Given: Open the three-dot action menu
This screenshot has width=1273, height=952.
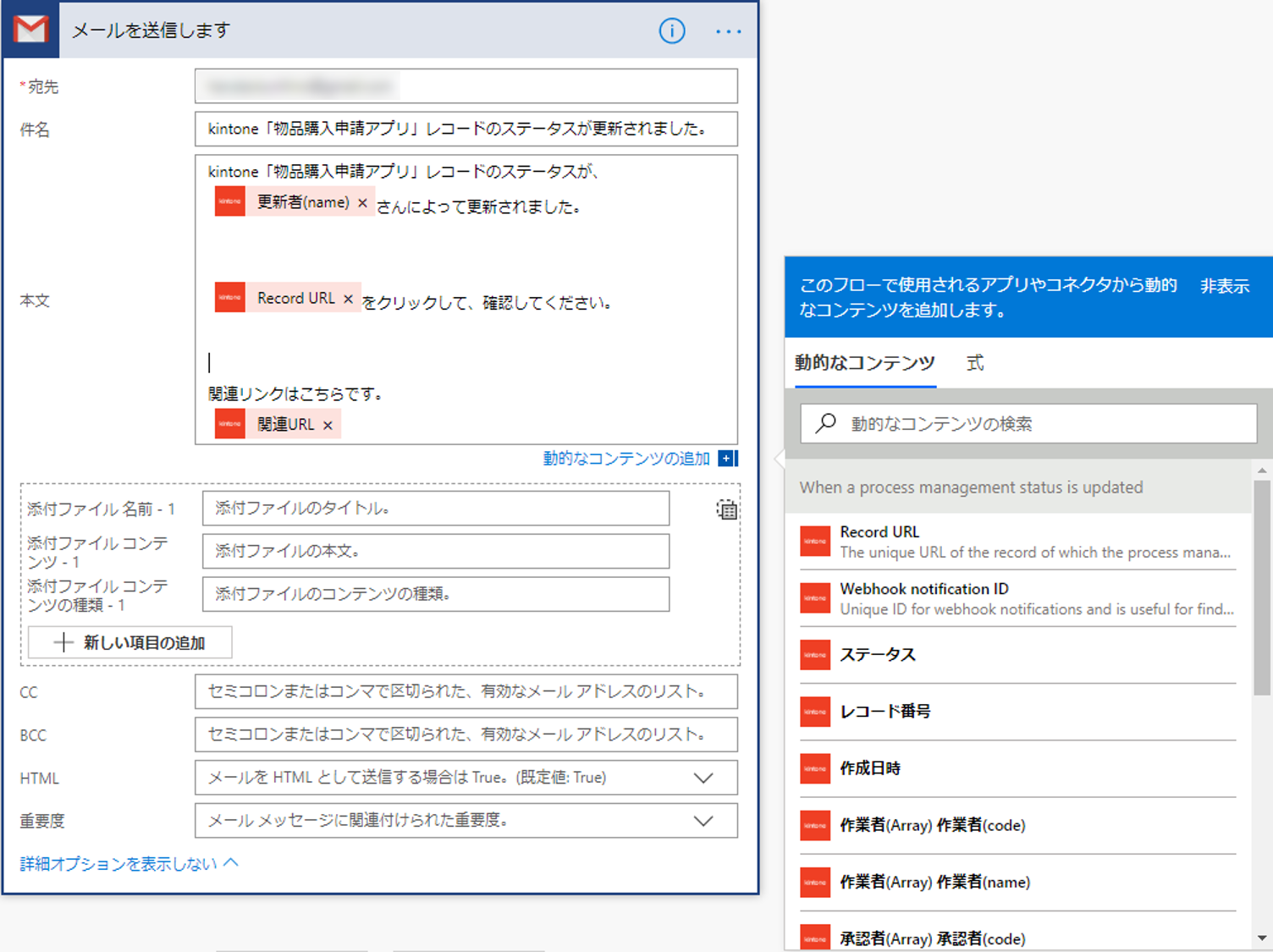Looking at the screenshot, I should click(728, 32).
